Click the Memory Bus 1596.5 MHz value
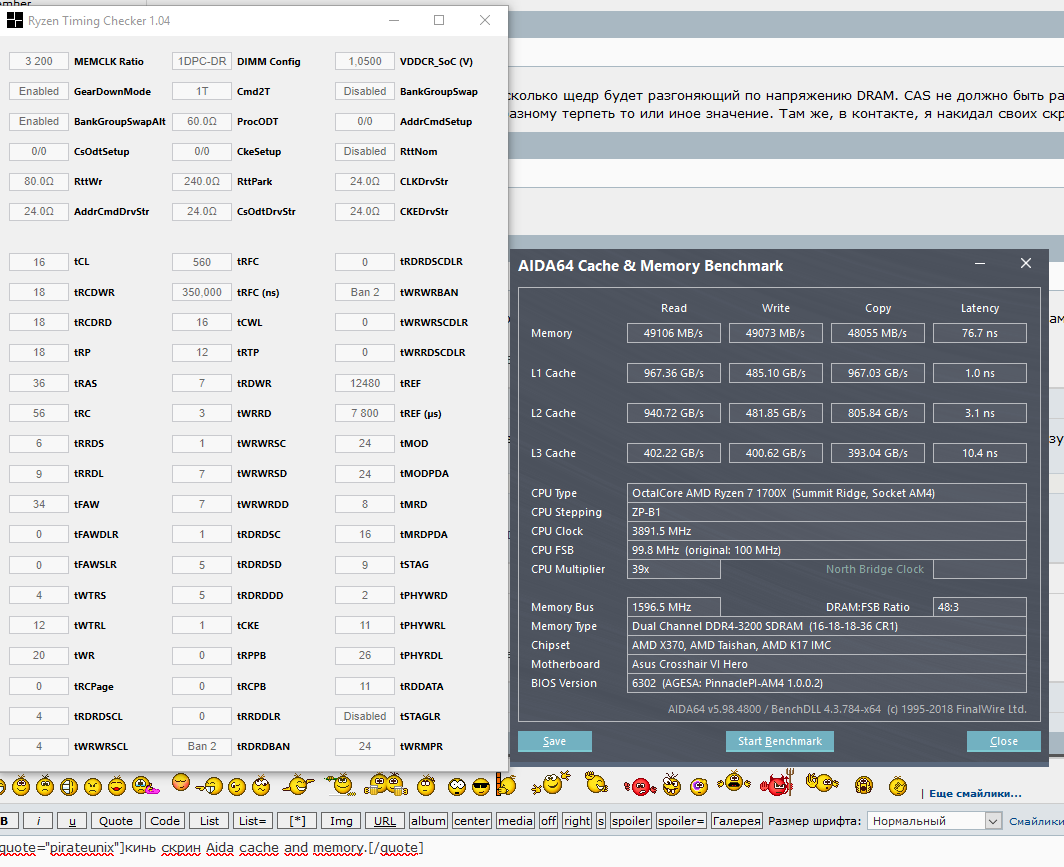This screenshot has width=1064, height=867. 673,607
